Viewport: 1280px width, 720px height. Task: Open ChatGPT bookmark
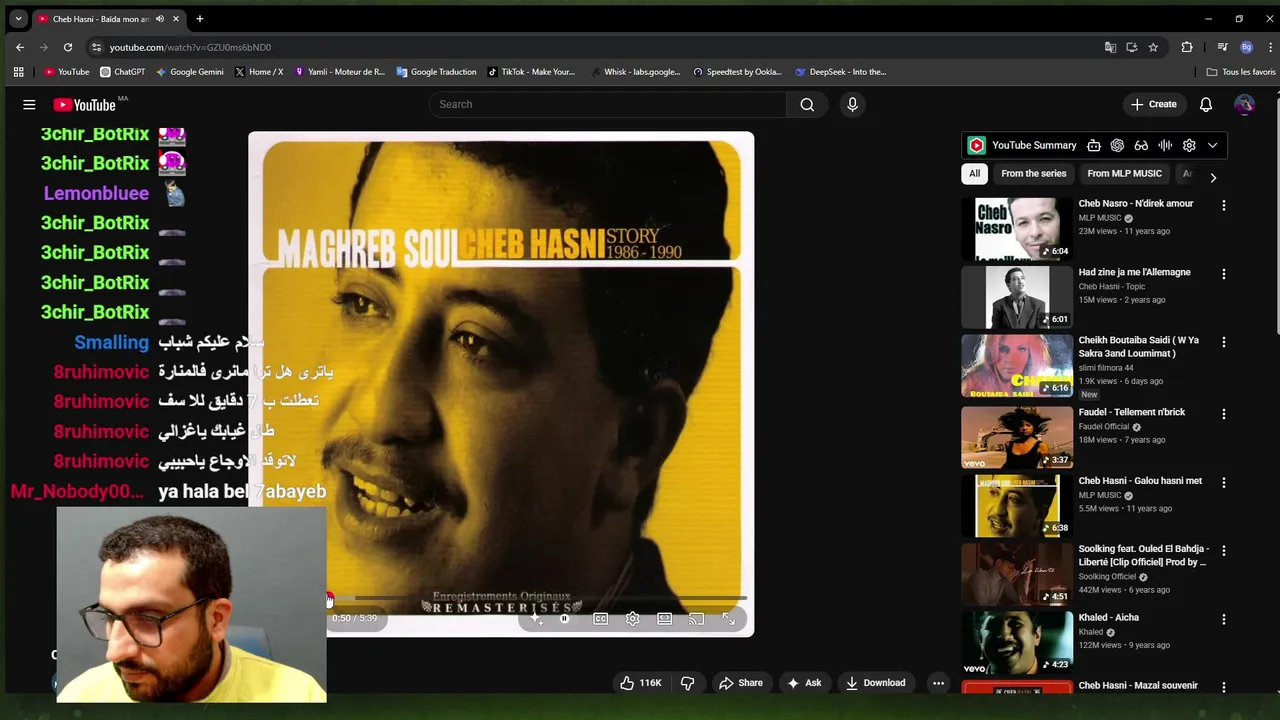[122, 72]
